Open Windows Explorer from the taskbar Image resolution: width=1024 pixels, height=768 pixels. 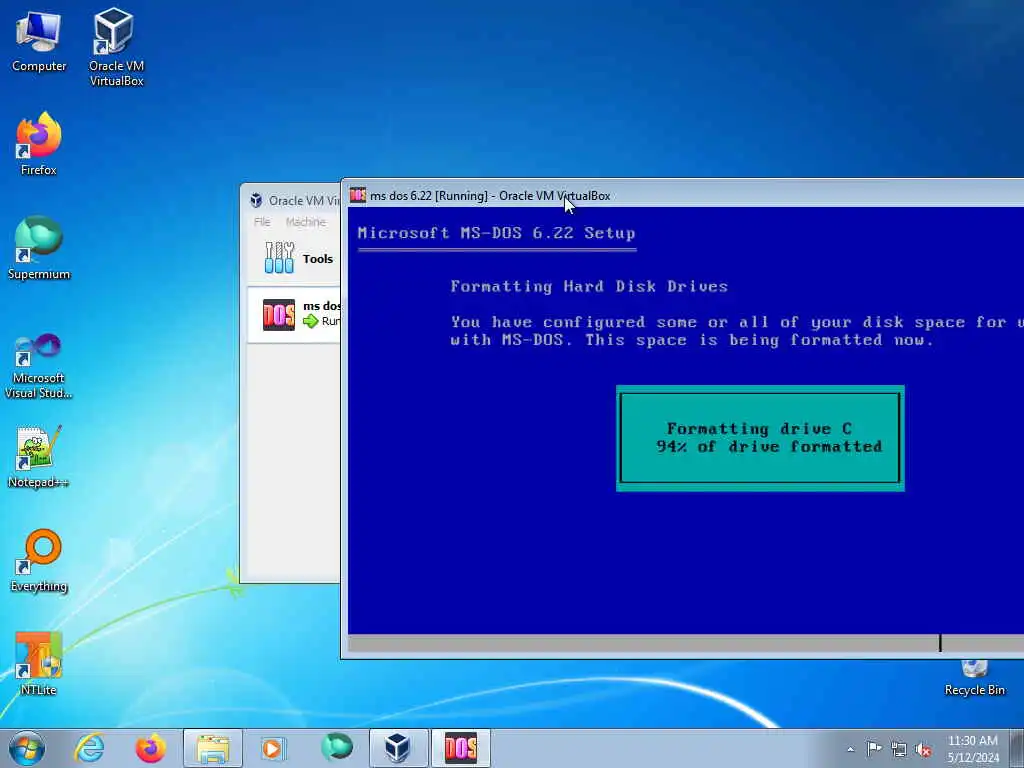[x=212, y=748]
